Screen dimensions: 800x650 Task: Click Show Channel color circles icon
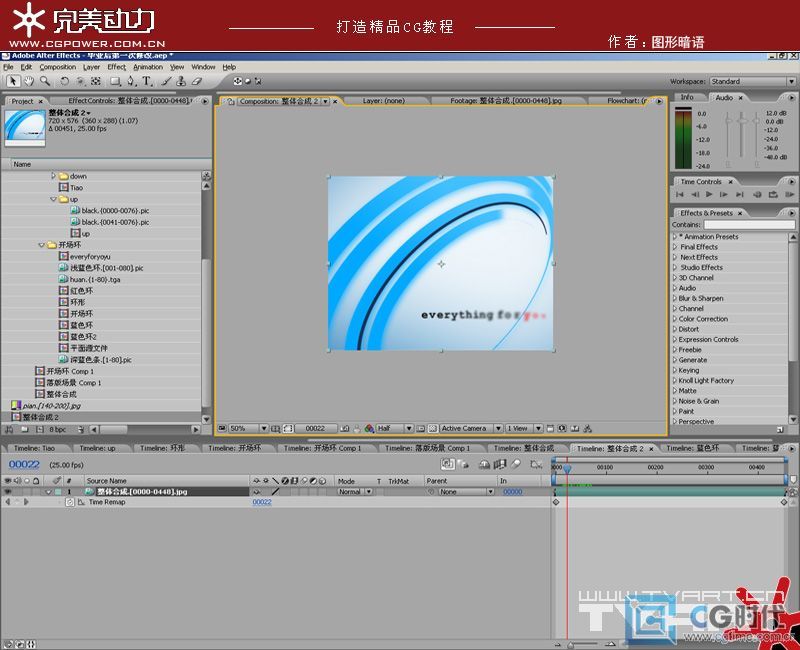click(x=369, y=429)
